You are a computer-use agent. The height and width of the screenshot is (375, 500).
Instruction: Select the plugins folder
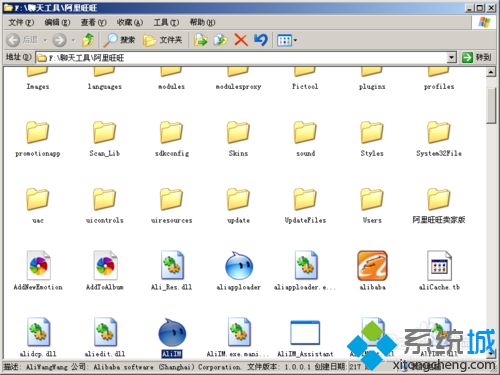click(x=372, y=79)
